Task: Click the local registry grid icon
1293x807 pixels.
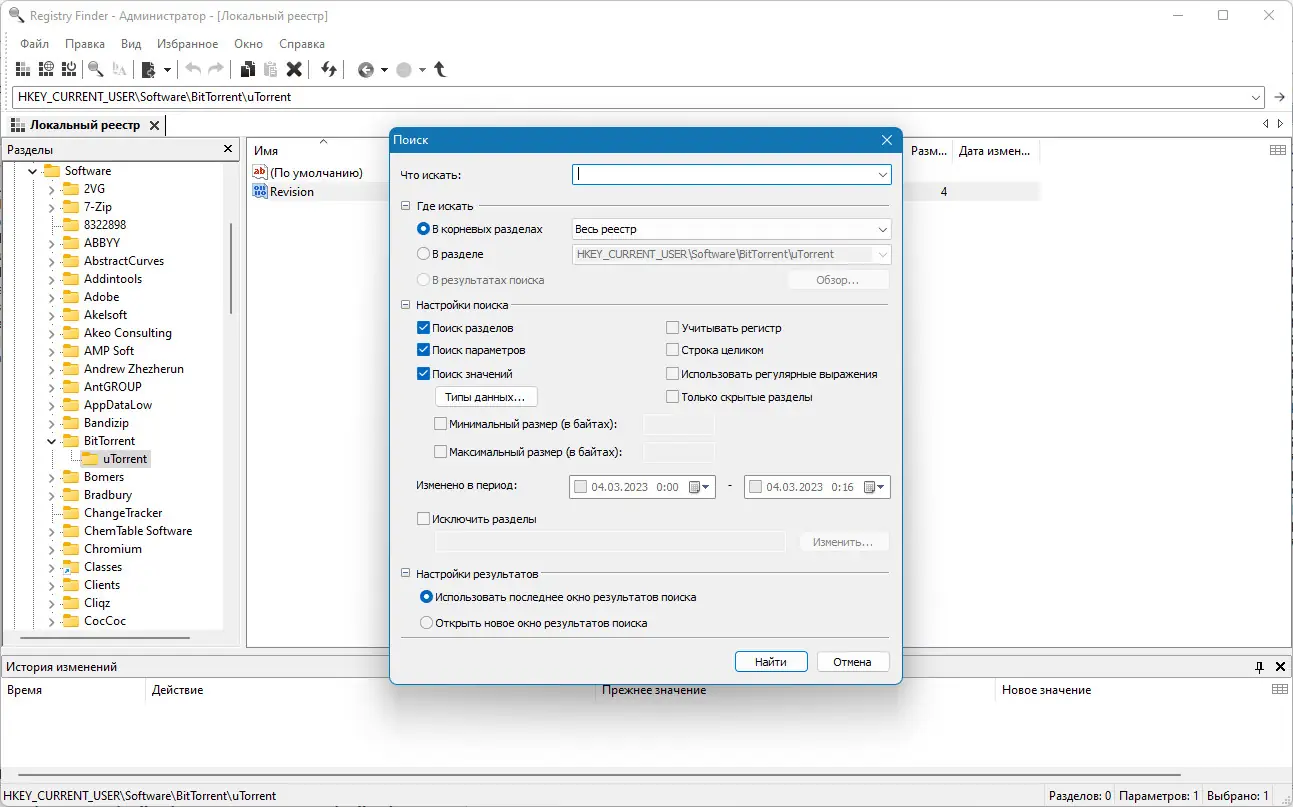Action: [x=23, y=69]
